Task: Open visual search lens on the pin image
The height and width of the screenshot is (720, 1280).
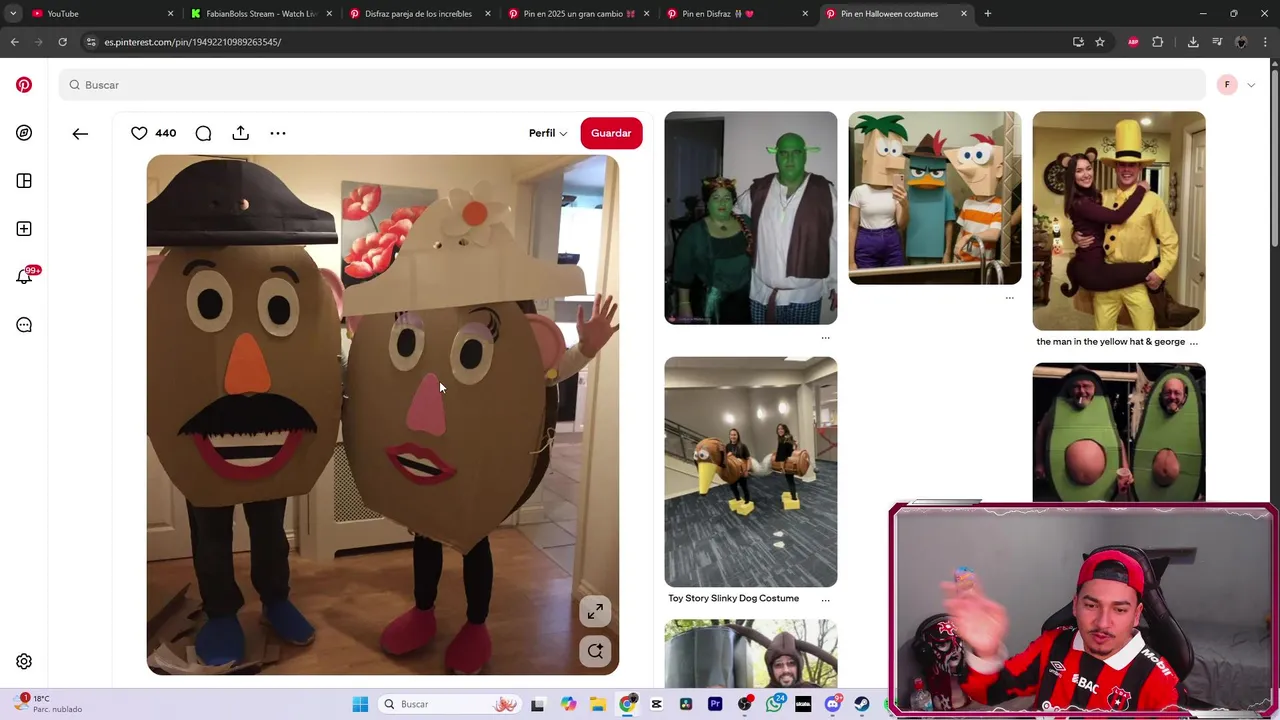Action: (595, 651)
